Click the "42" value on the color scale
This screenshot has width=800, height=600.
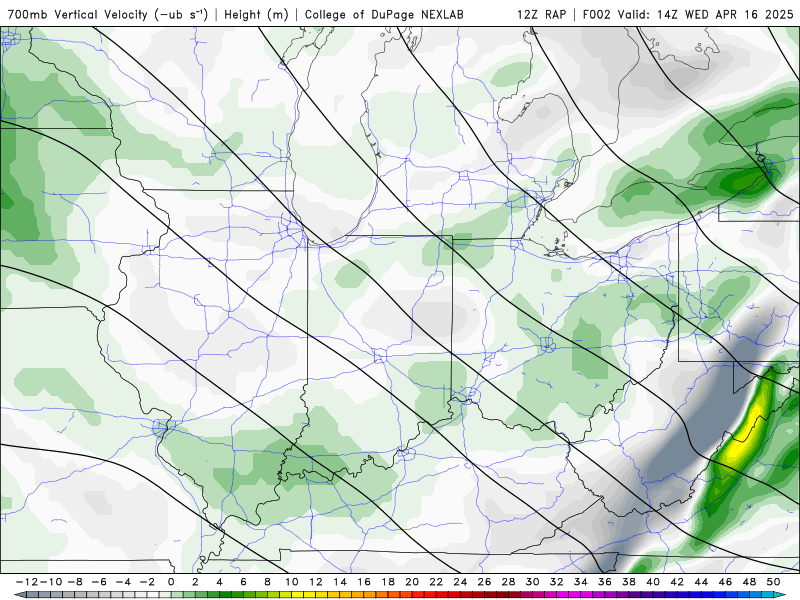677,582
